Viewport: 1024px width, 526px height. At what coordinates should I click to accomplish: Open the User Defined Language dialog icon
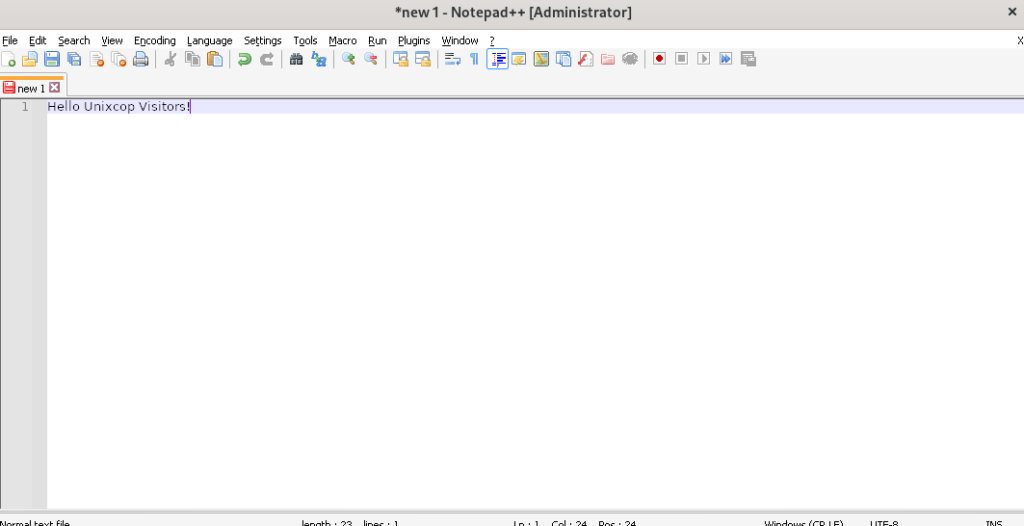click(519, 59)
